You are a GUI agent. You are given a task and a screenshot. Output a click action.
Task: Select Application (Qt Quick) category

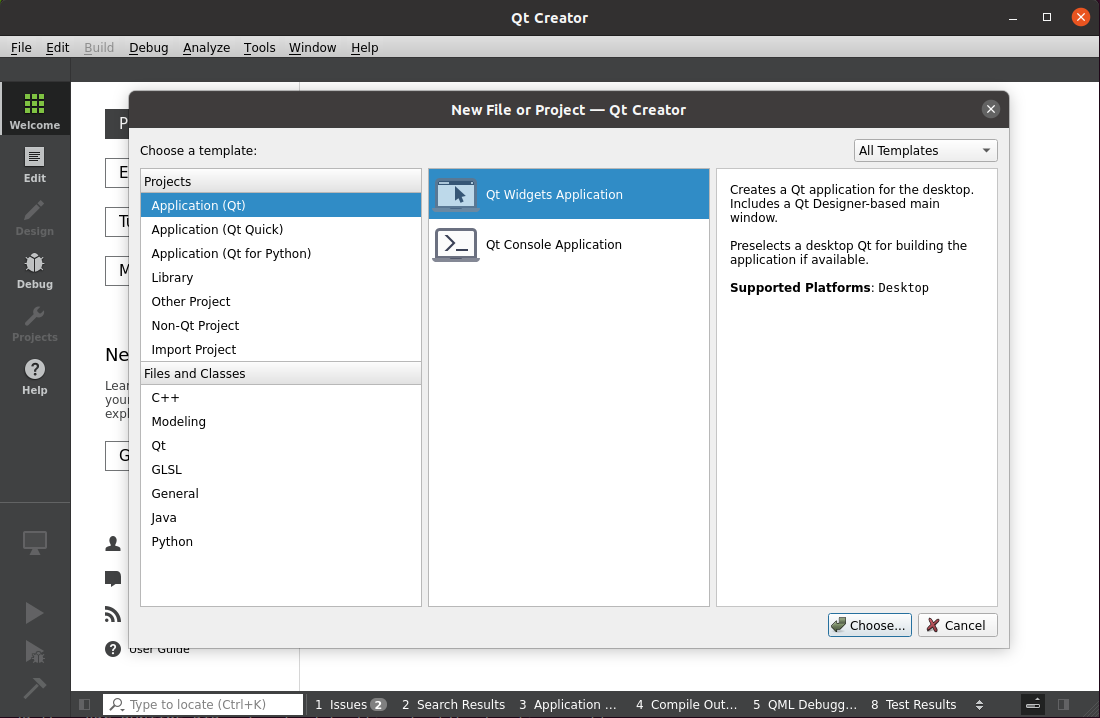(x=281, y=230)
